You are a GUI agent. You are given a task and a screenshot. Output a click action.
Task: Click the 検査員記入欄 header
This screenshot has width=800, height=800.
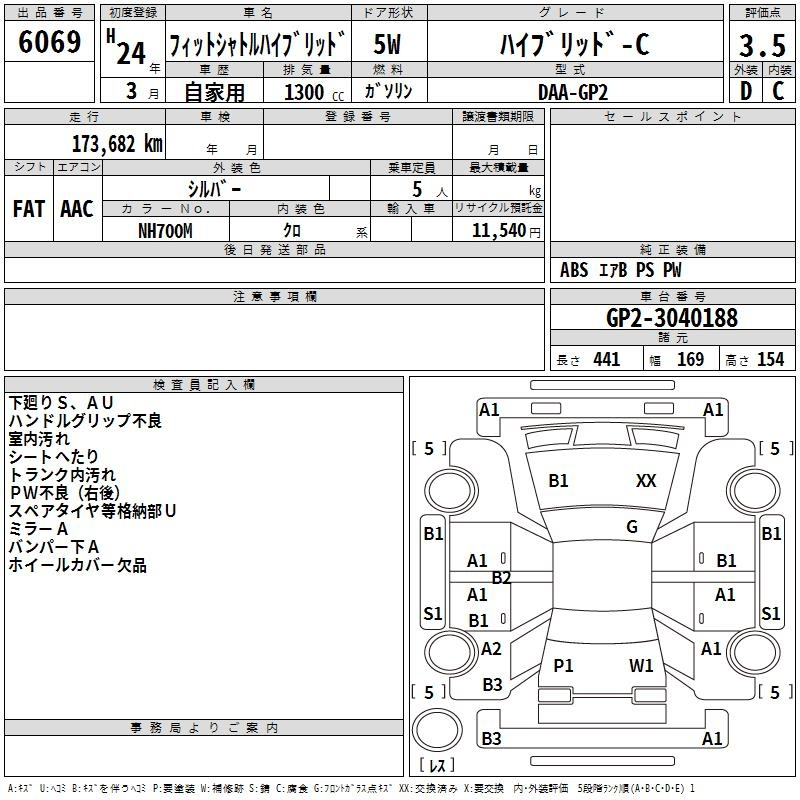coord(204,385)
